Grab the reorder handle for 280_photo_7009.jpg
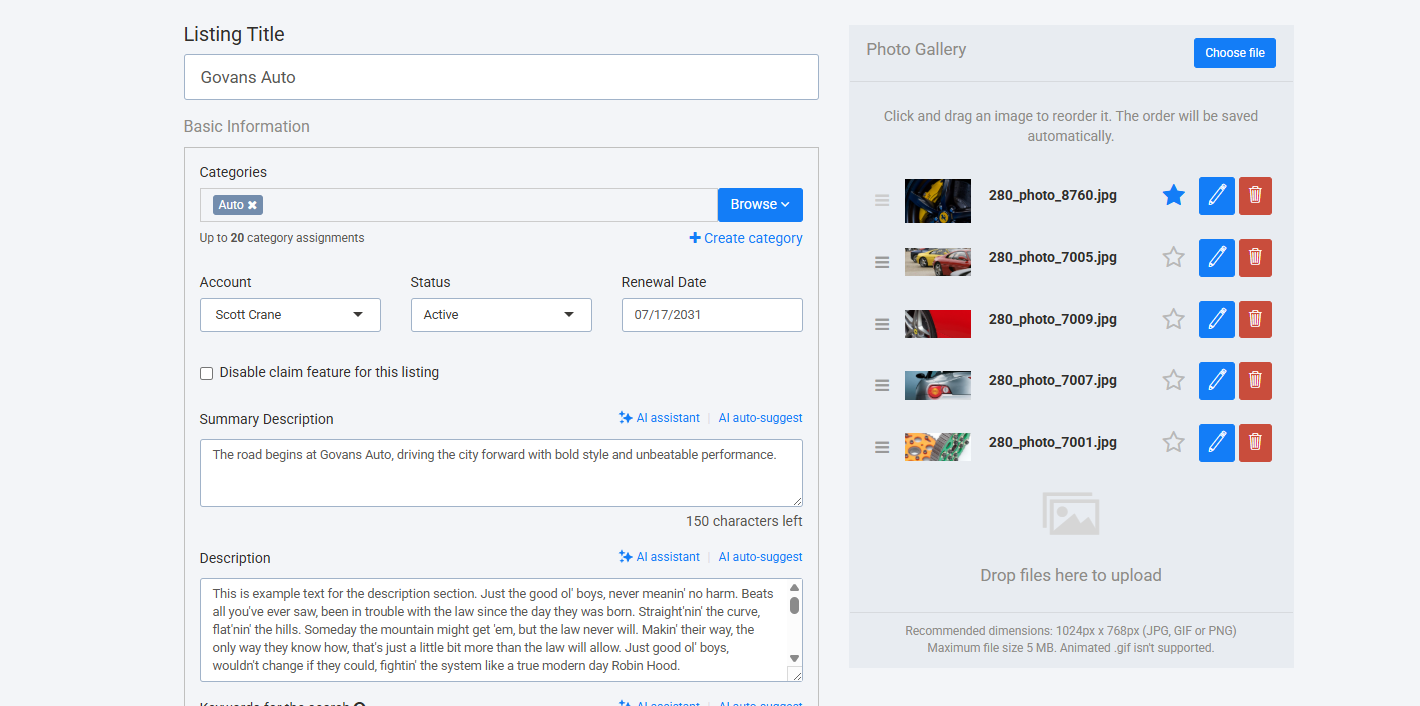Image resolution: width=1420 pixels, height=706 pixels. 882,324
